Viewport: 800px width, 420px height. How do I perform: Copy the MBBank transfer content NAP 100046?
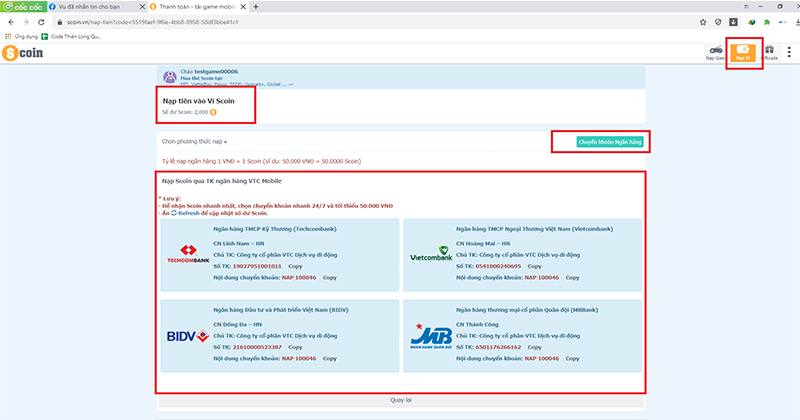[x=572, y=358]
